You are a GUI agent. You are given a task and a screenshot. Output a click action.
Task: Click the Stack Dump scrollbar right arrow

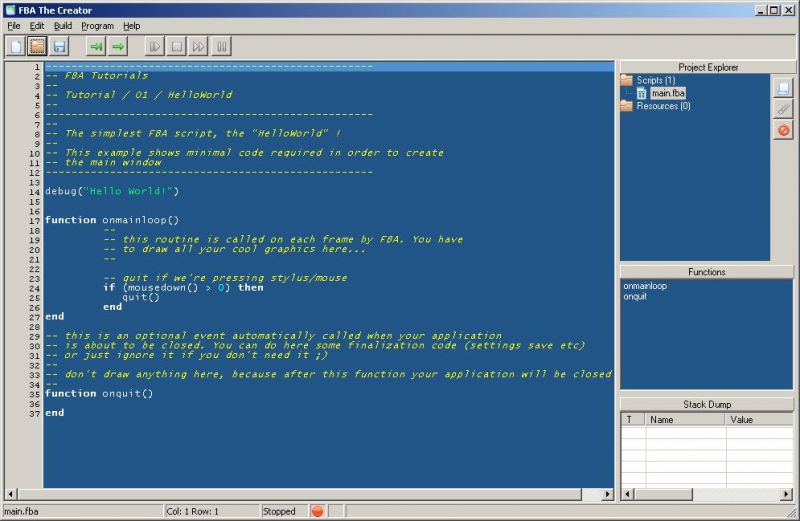tap(787, 494)
